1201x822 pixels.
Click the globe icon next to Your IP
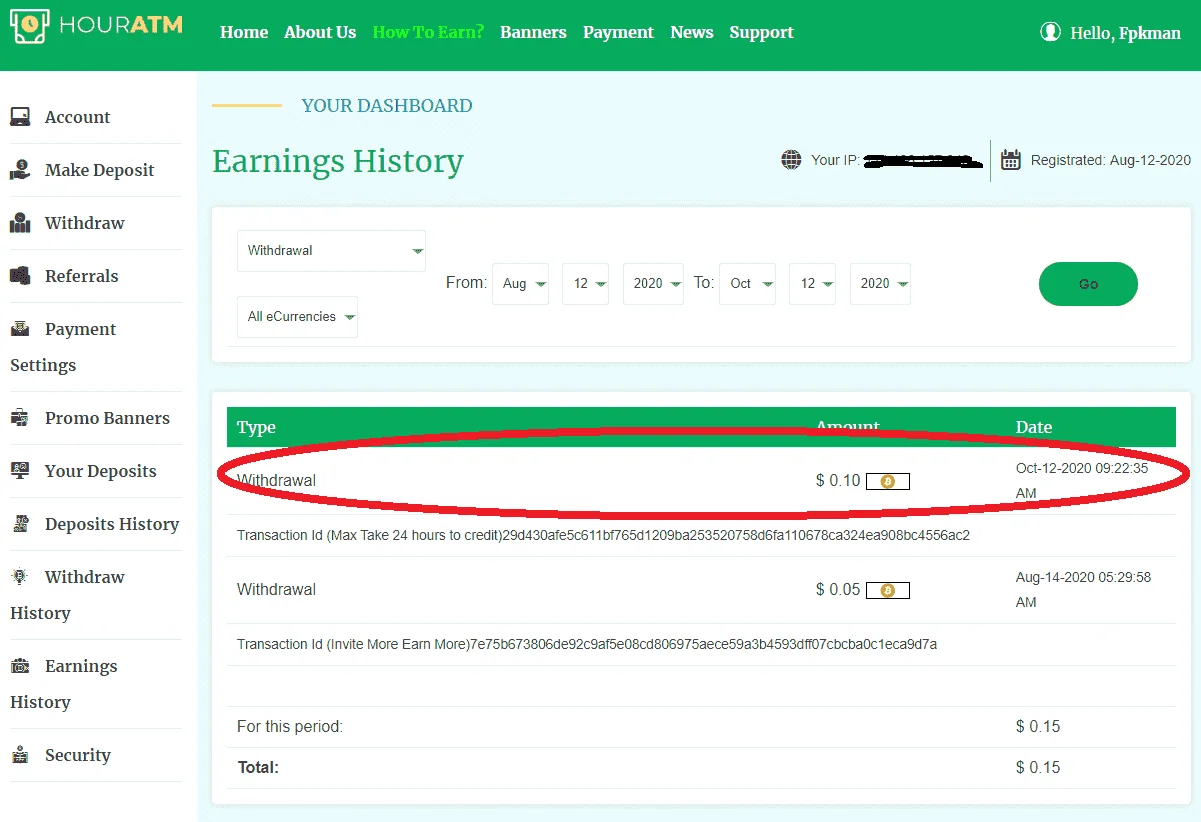tap(791, 160)
